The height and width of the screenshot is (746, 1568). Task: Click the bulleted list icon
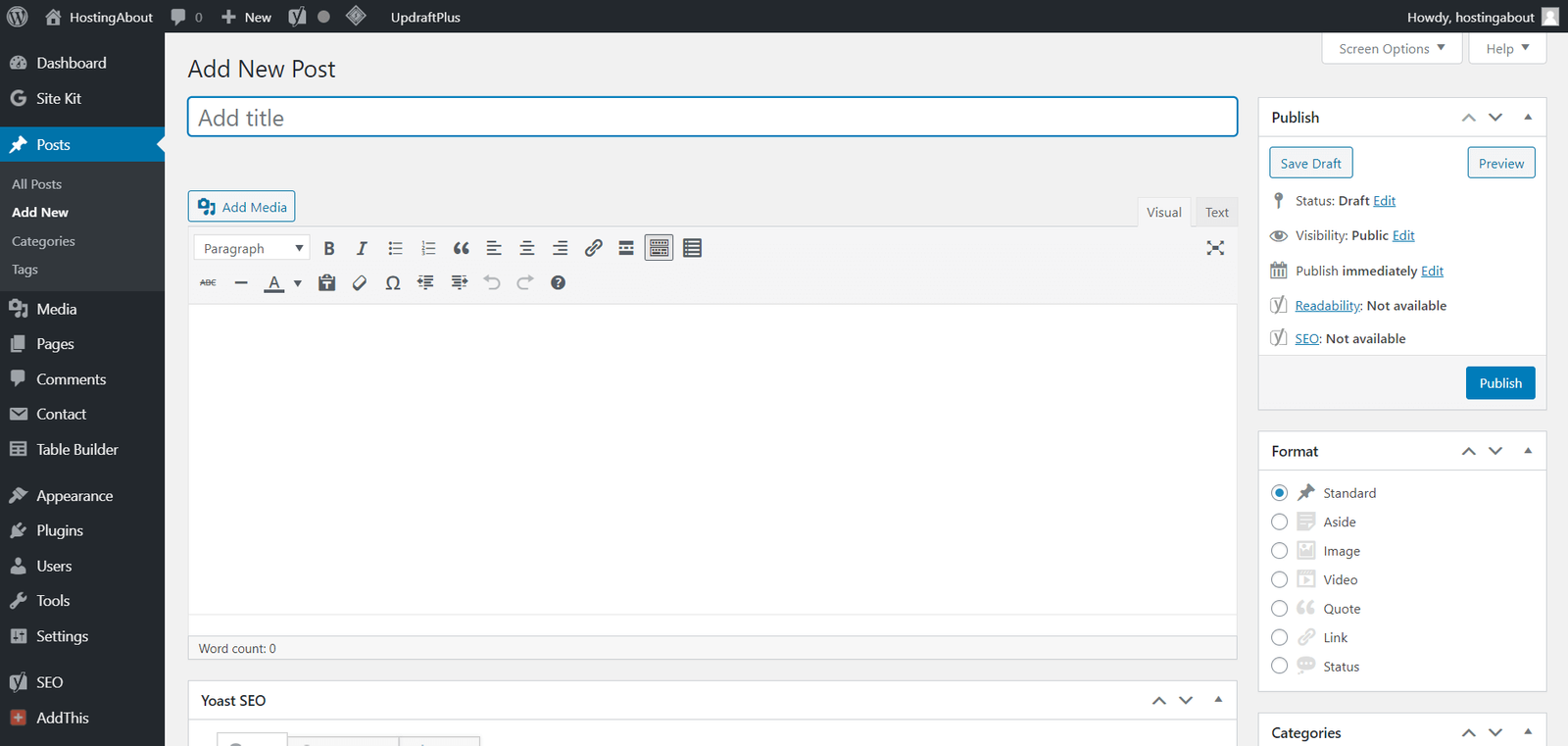click(395, 249)
